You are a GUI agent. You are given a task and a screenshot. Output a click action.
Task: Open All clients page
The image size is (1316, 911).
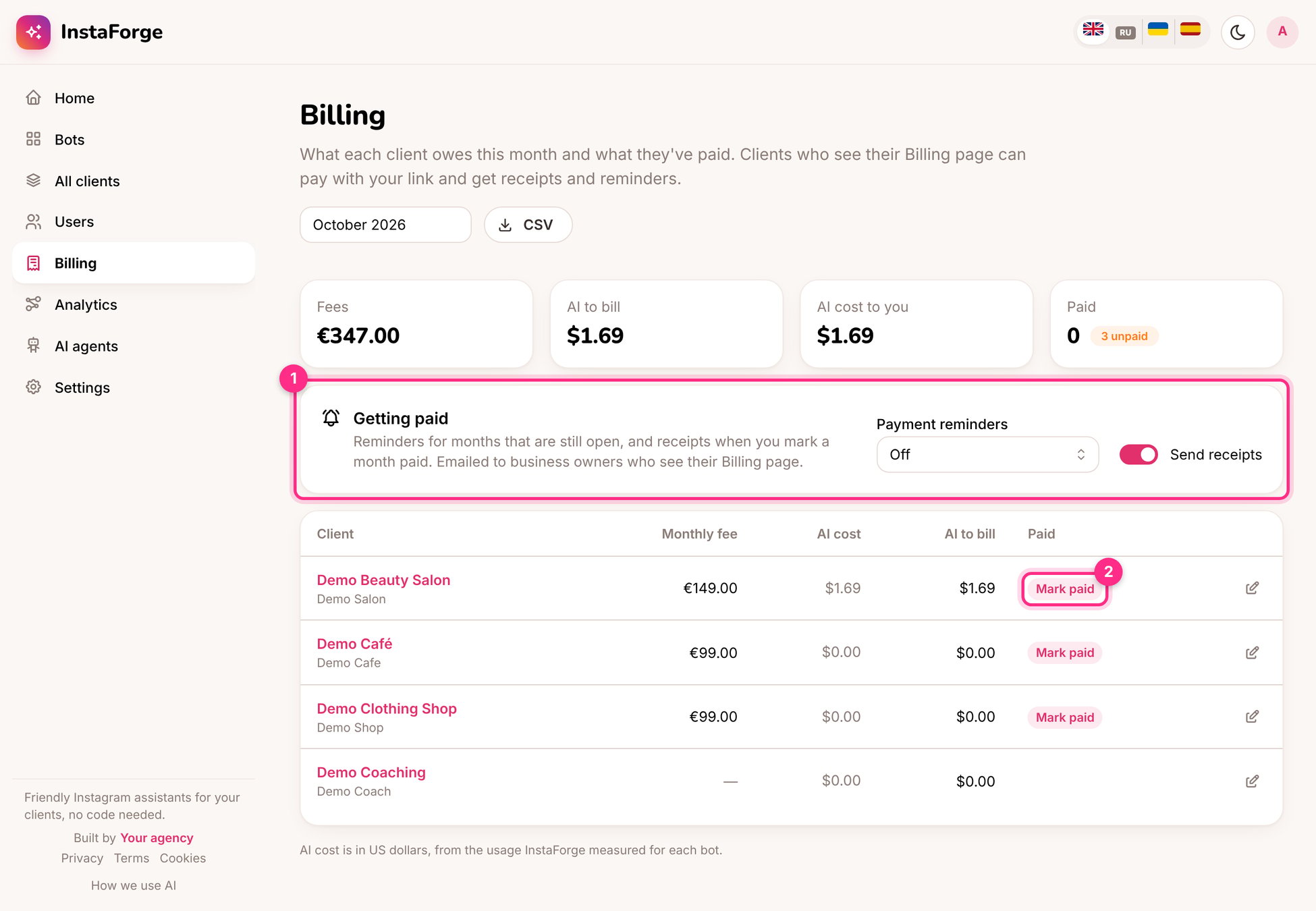point(134,181)
